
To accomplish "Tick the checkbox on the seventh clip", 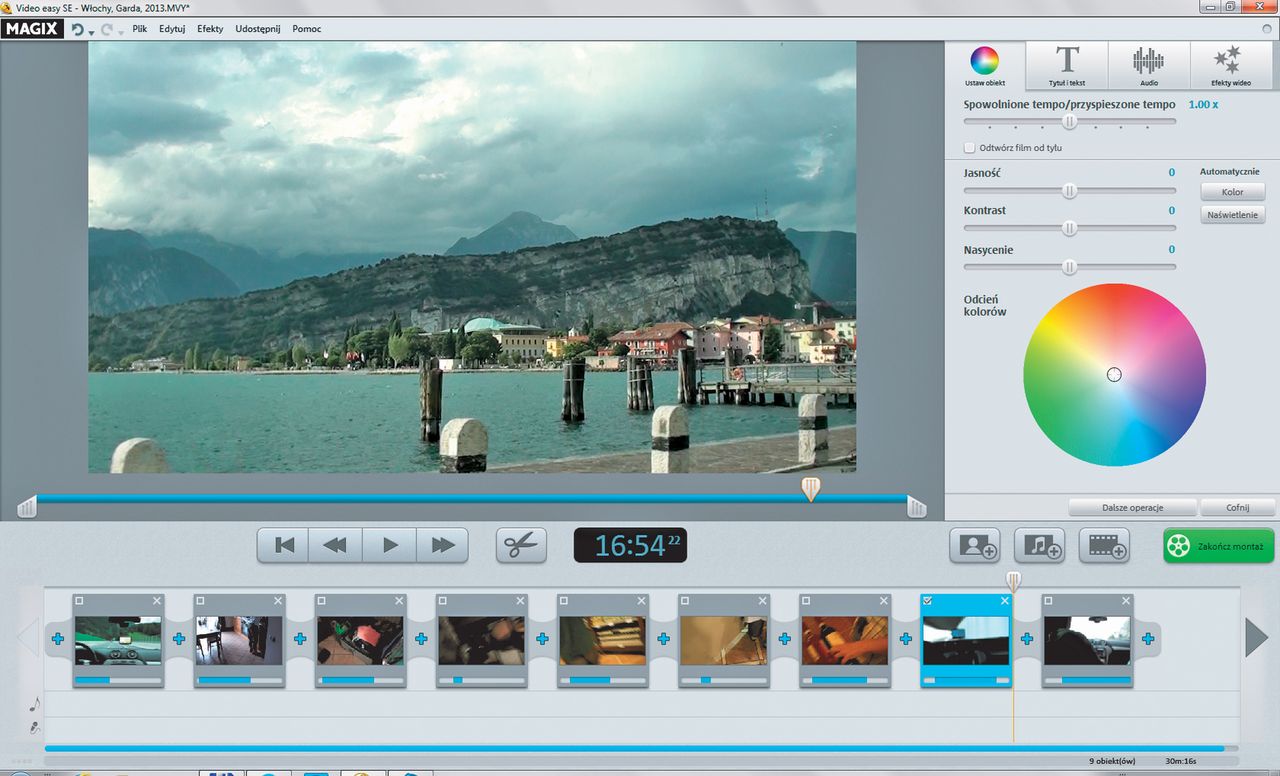I will 808,600.
